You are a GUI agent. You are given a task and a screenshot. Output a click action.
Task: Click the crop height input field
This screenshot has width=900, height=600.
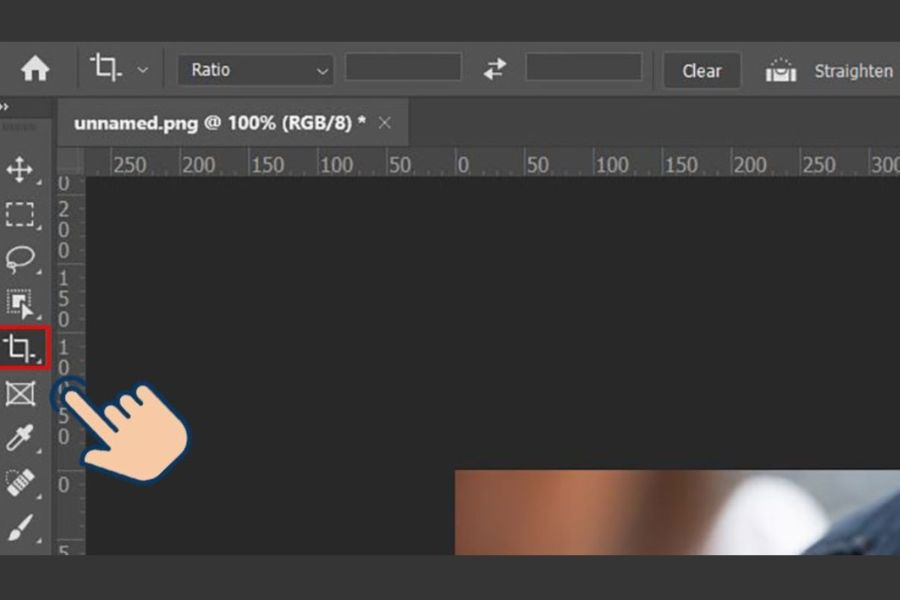coord(583,68)
